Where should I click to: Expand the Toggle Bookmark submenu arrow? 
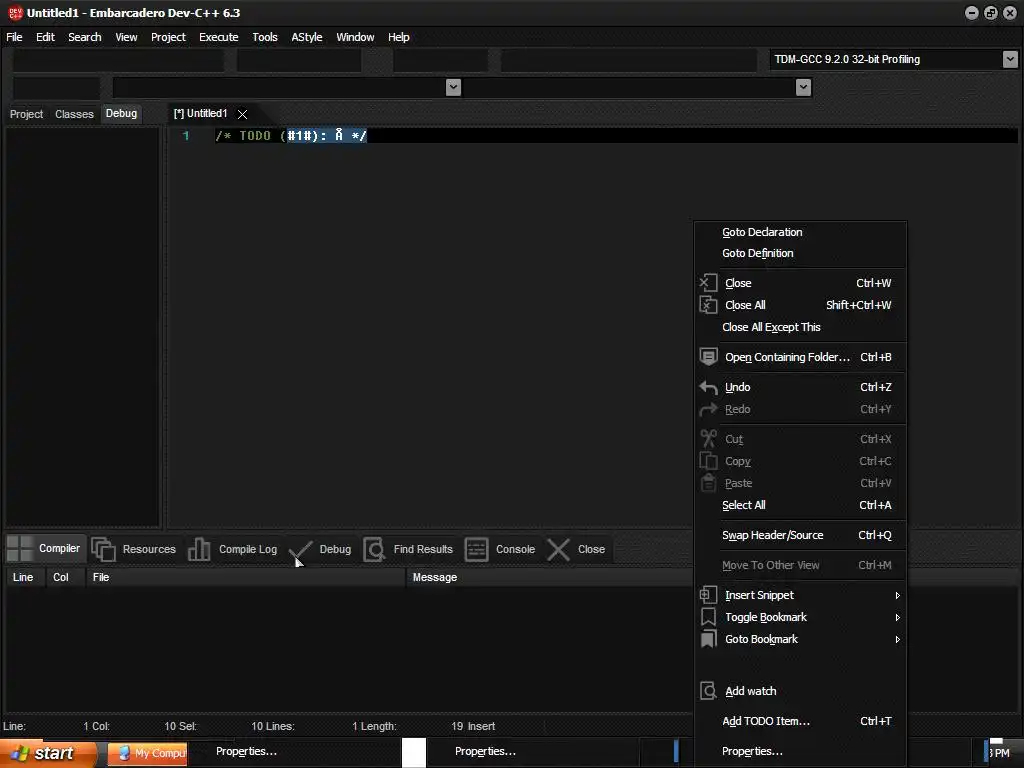click(x=897, y=617)
